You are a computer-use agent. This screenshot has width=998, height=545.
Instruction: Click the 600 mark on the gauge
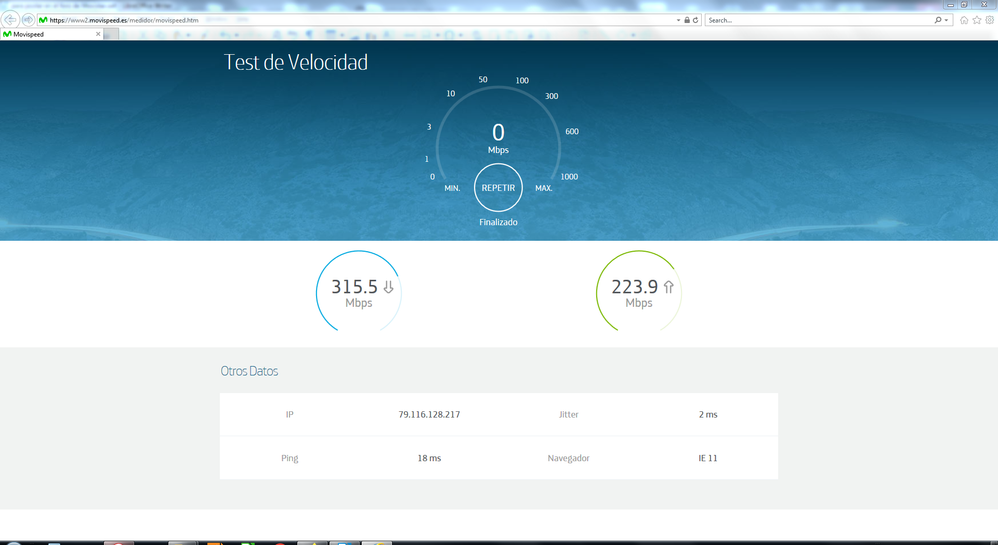(x=572, y=132)
